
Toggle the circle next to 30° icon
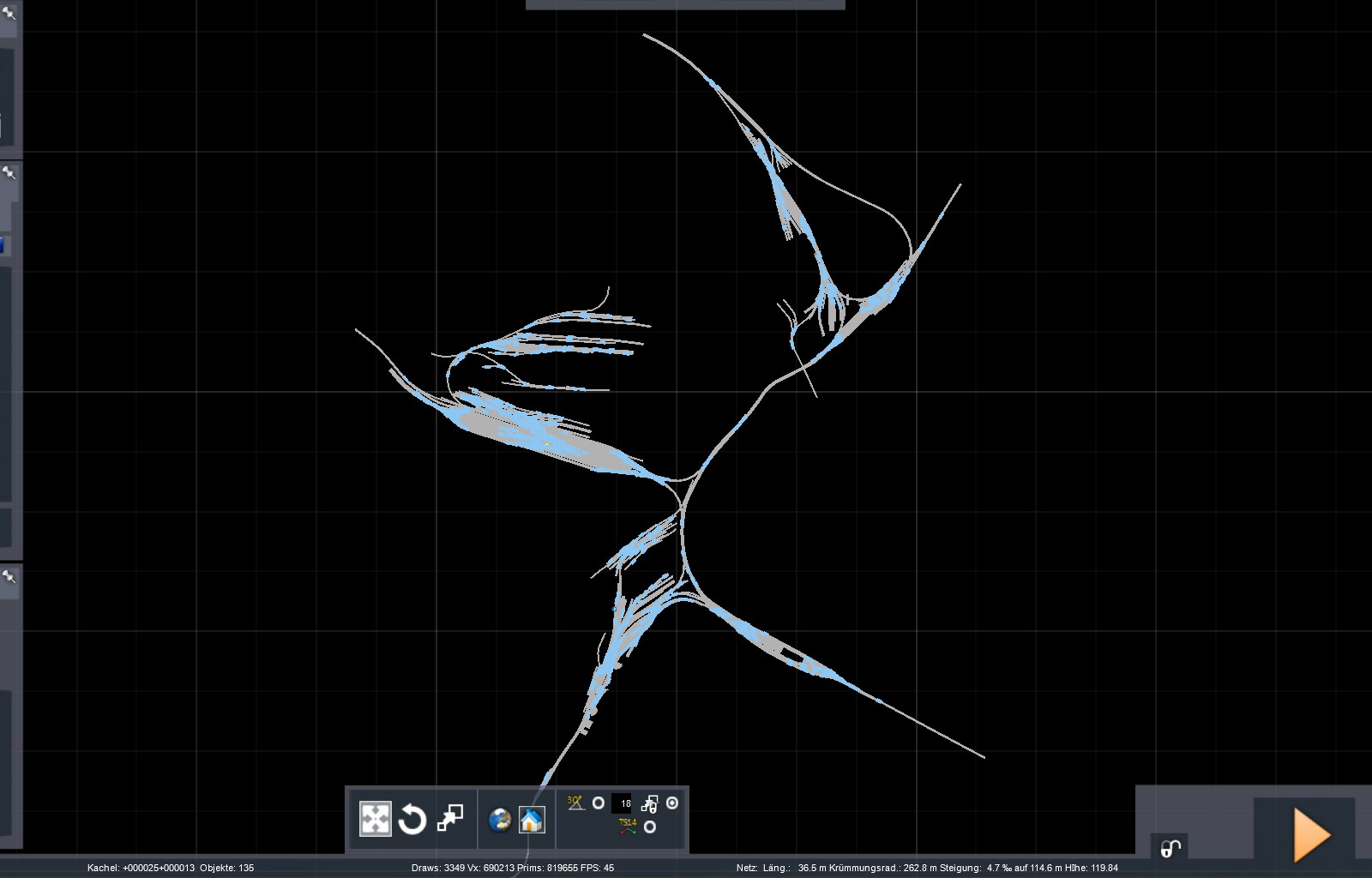pyautogui.click(x=599, y=803)
